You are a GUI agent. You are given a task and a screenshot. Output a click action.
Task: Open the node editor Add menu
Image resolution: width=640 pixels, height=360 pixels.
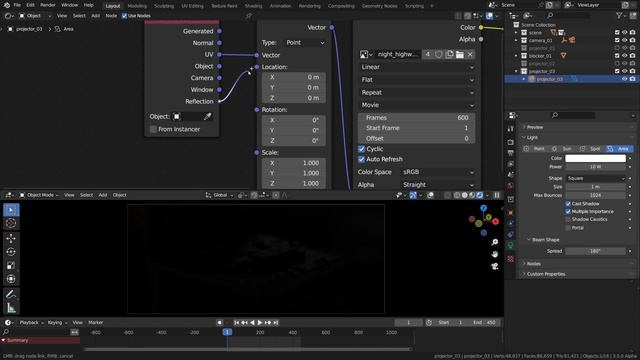pyautogui.click(x=96, y=16)
